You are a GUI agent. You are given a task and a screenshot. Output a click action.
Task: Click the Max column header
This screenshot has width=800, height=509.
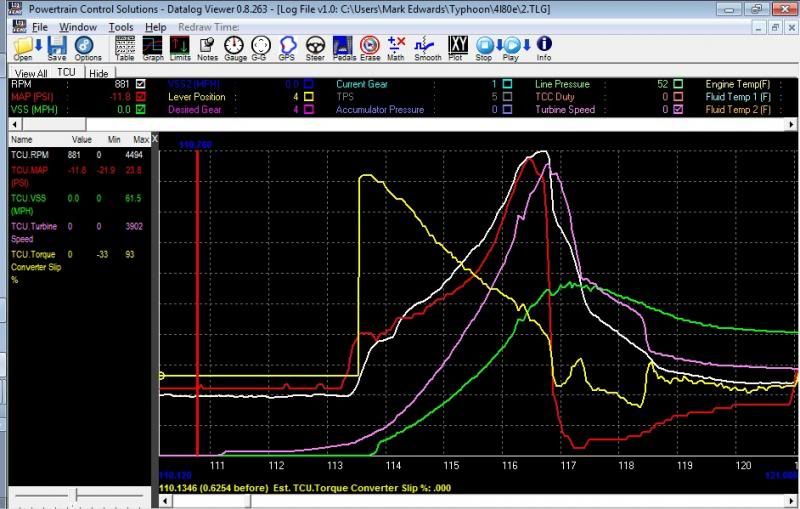click(x=141, y=139)
